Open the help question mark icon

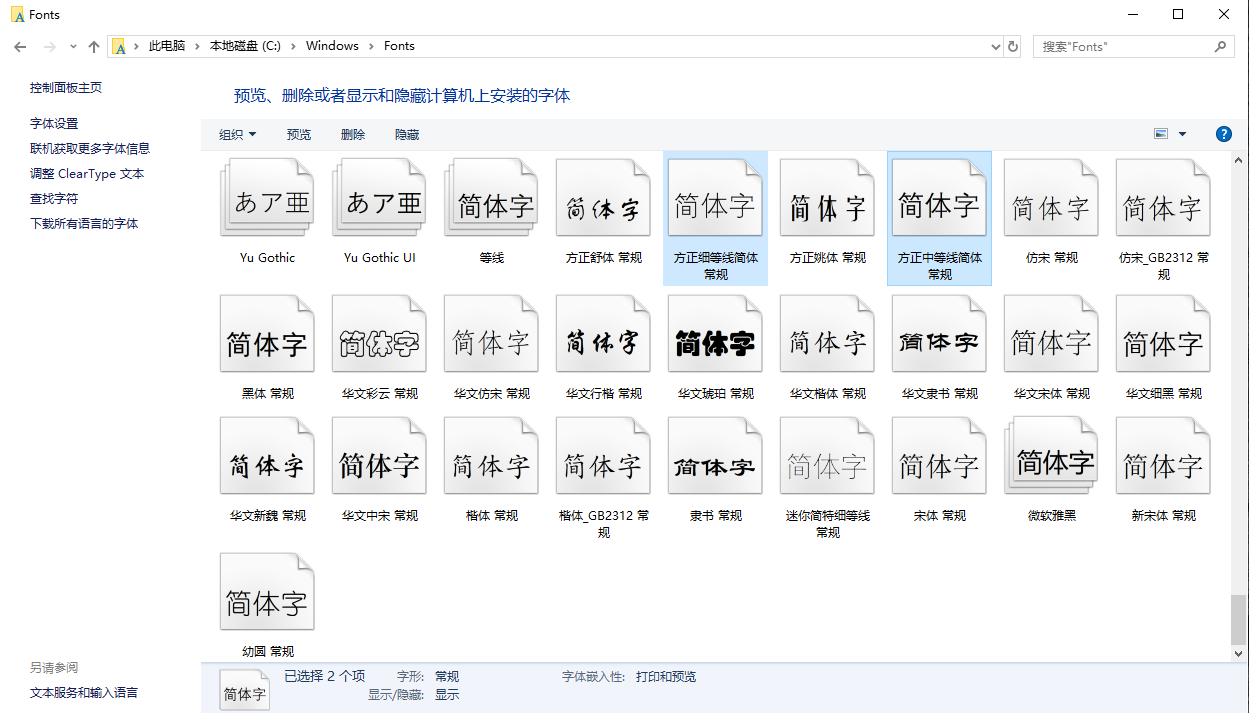tap(1223, 134)
